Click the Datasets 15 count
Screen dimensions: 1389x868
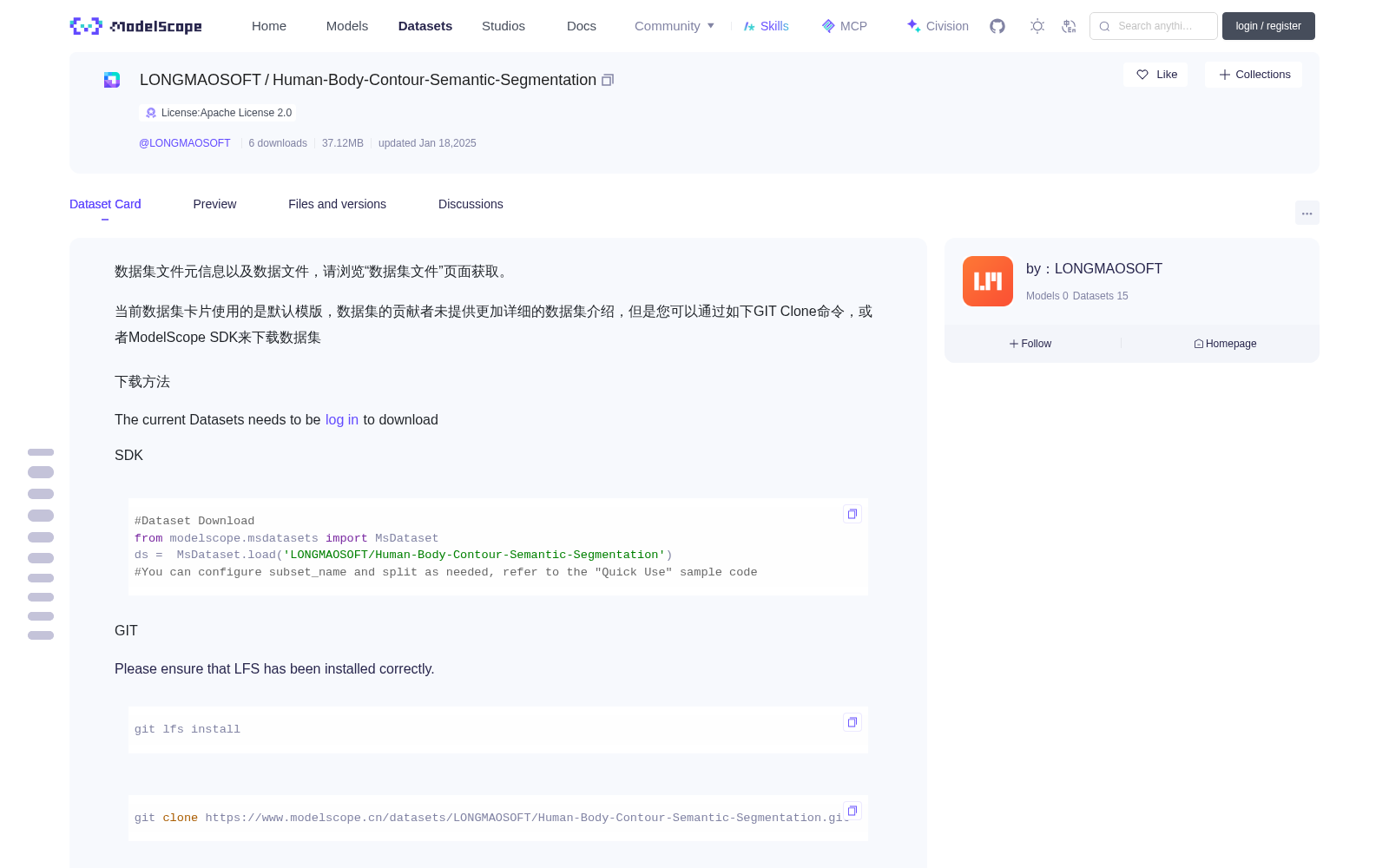point(1101,296)
